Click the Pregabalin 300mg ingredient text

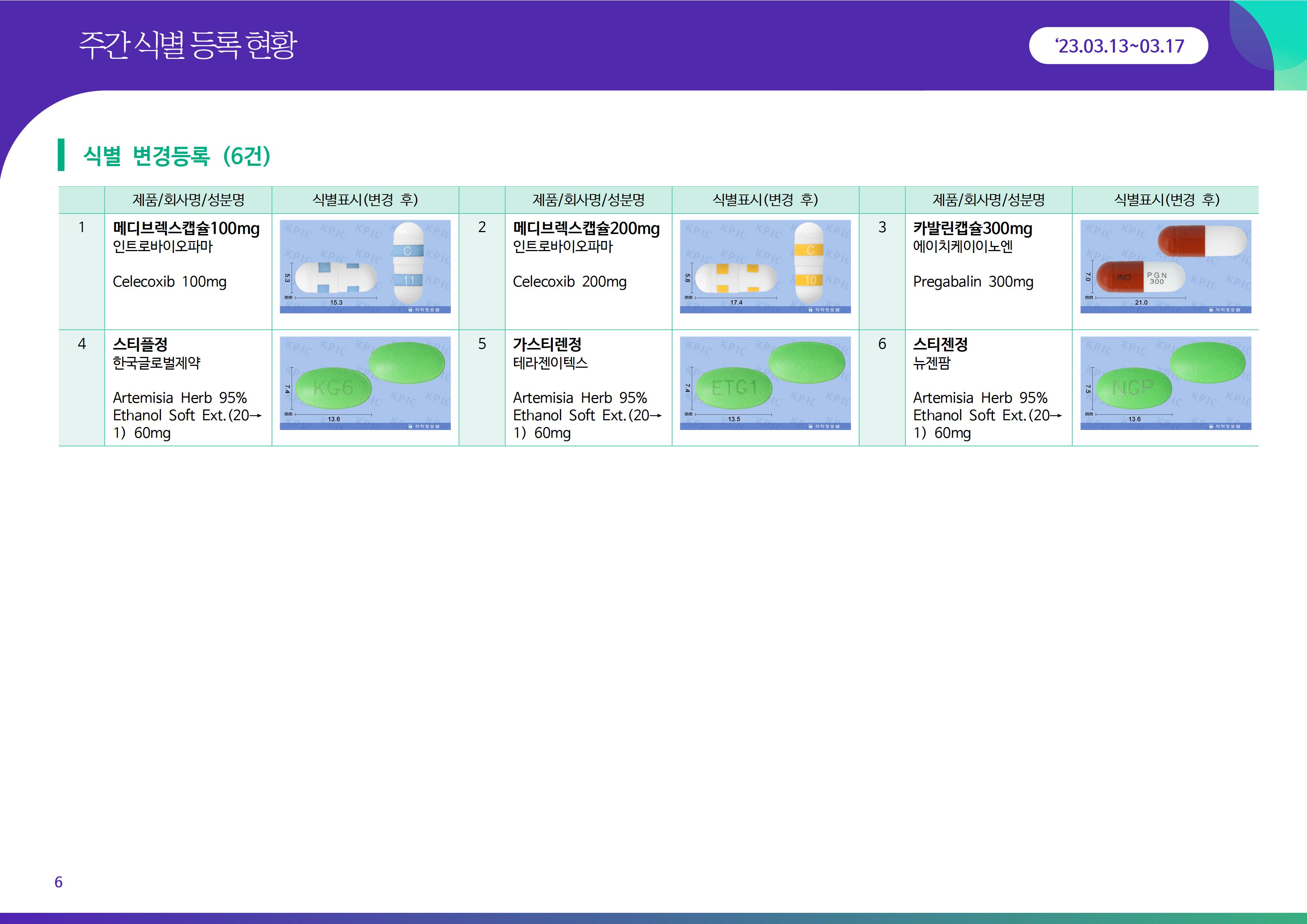coord(973,282)
